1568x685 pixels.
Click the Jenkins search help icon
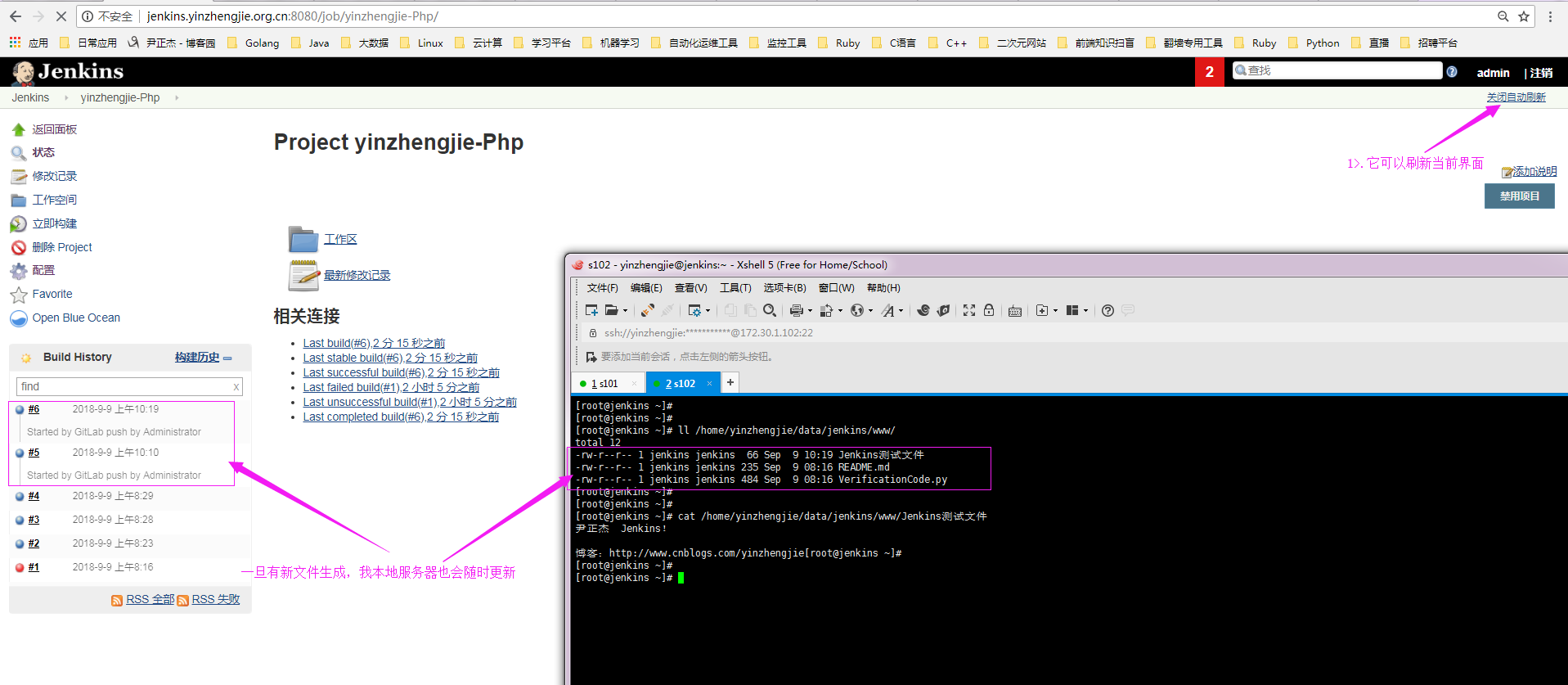1452,72
